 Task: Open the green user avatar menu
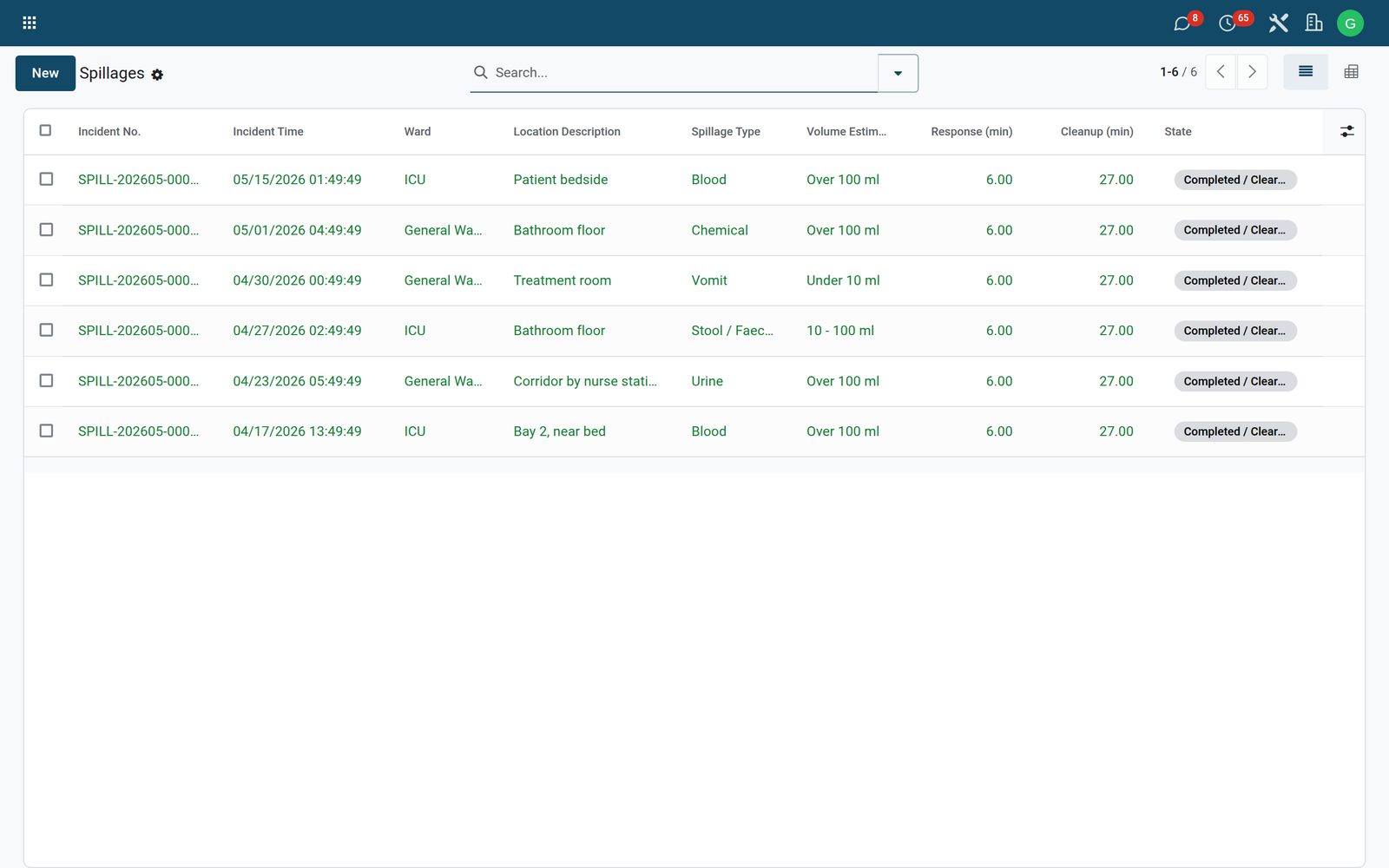[1350, 23]
